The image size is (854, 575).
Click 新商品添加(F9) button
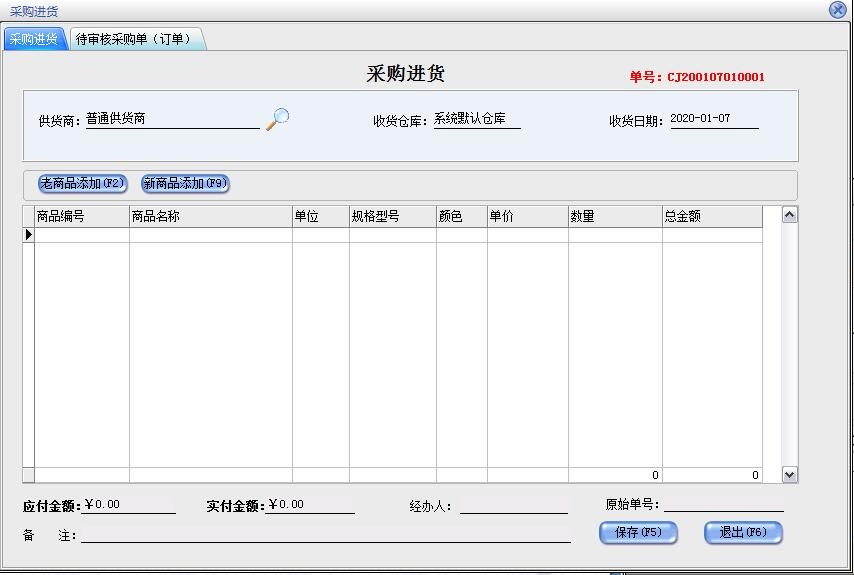pos(185,184)
